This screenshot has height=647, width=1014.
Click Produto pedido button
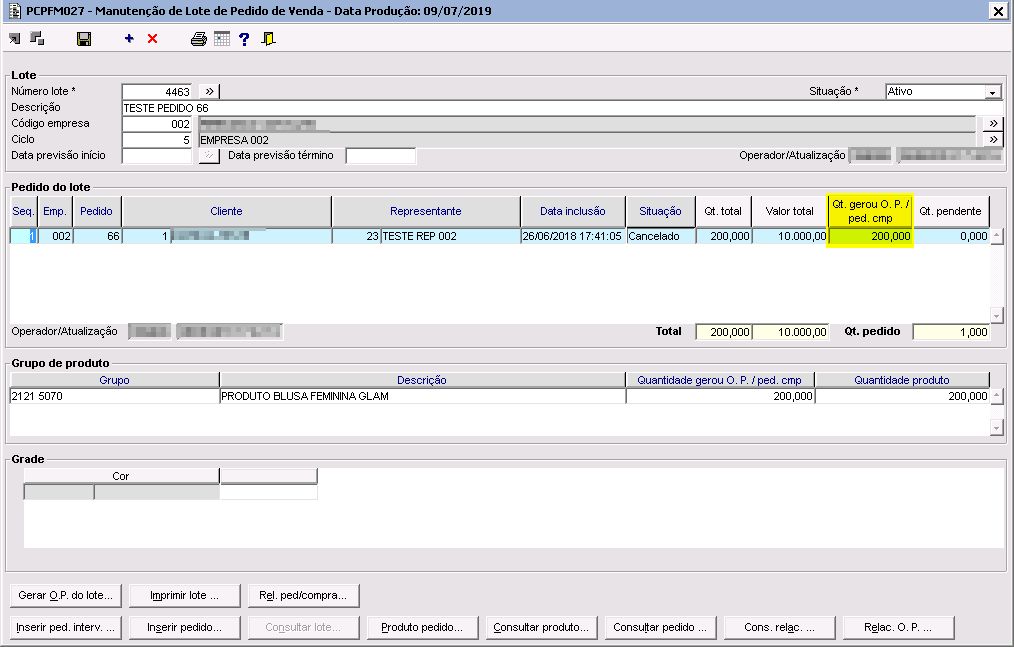click(422, 627)
